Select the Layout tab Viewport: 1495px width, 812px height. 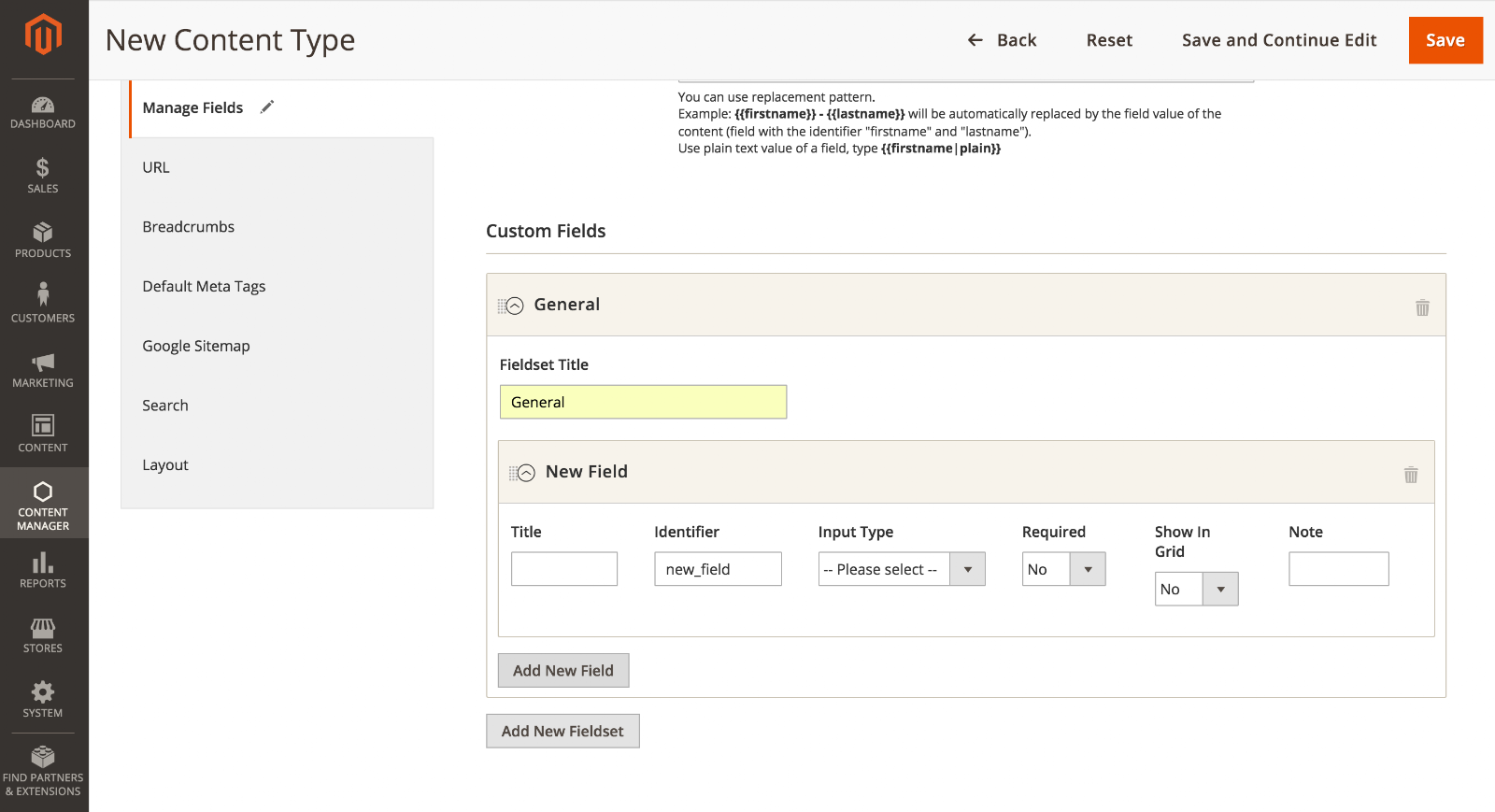(278, 464)
